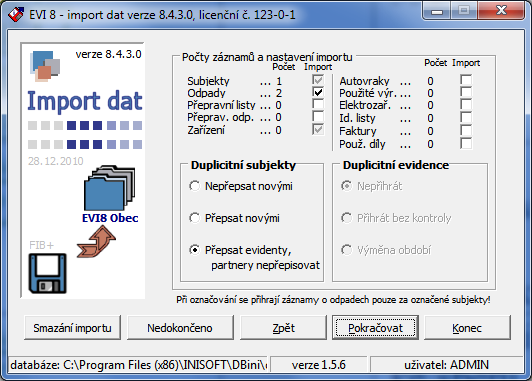Uncheck the Odpady import checkbox
Image resolution: width=532 pixels, height=381 pixels.
[x=318, y=92]
